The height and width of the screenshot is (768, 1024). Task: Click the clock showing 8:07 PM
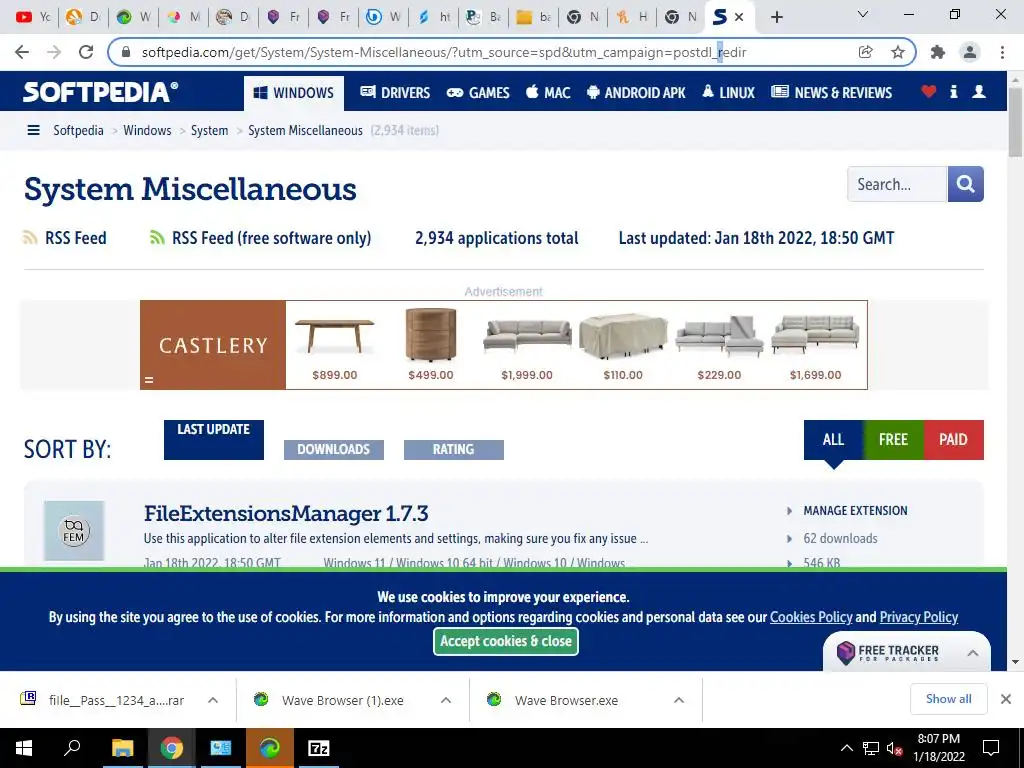[x=938, y=739]
